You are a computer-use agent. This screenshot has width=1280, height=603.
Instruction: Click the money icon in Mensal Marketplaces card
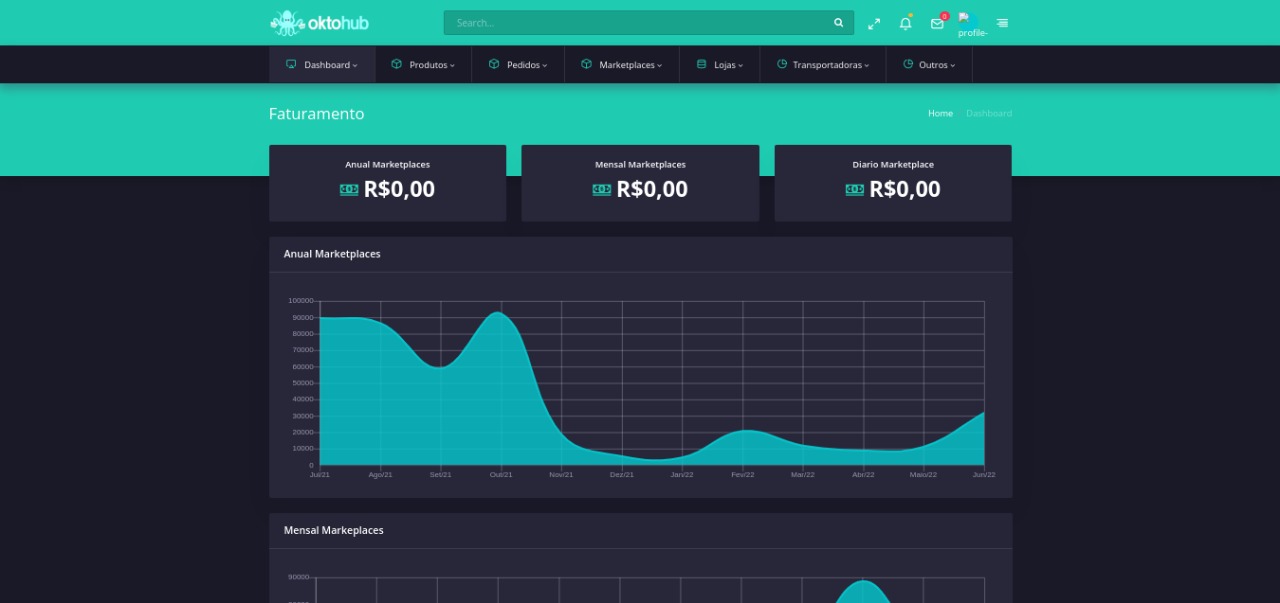pyautogui.click(x=601, y=189)
